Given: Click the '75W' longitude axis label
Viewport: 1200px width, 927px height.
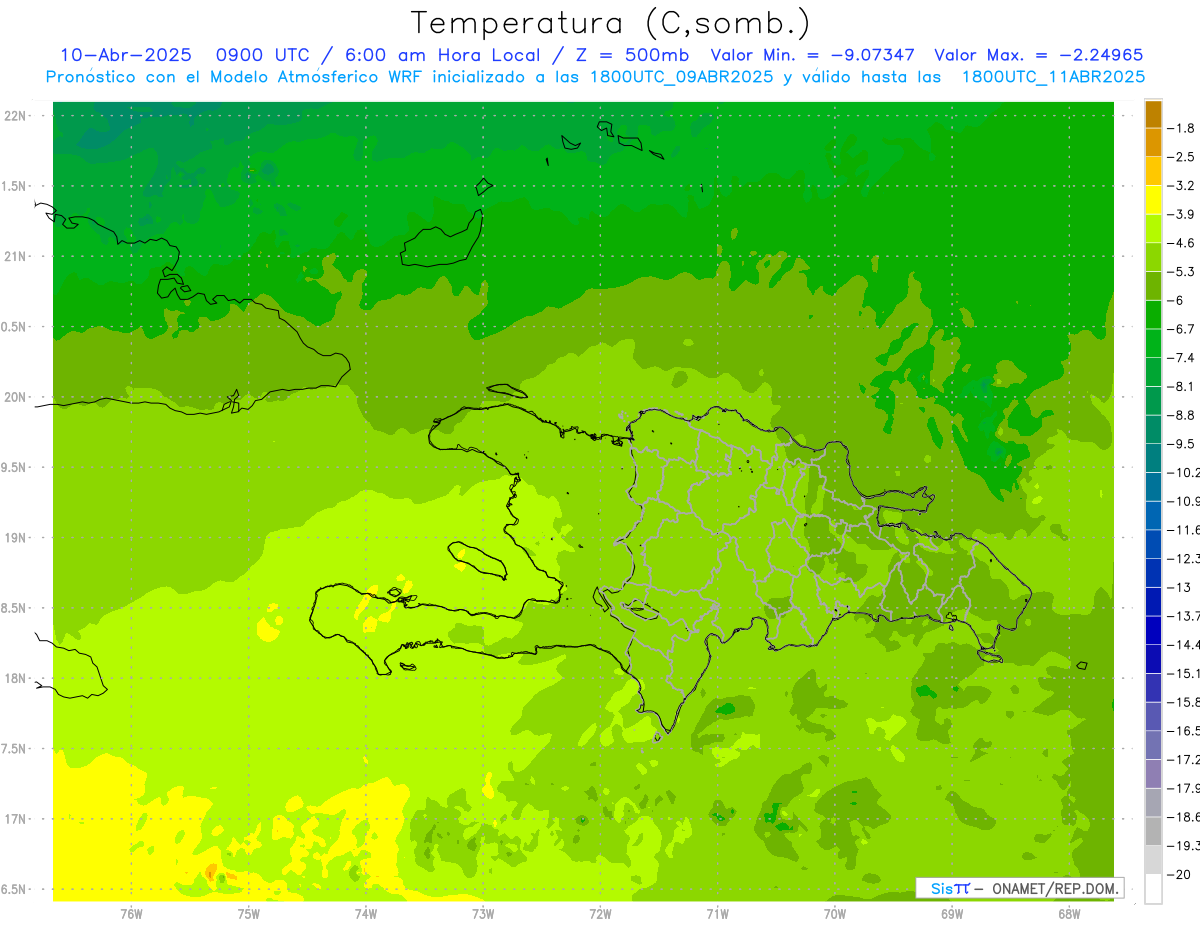Looking at the screenshot, I should (x=248, y=914).
